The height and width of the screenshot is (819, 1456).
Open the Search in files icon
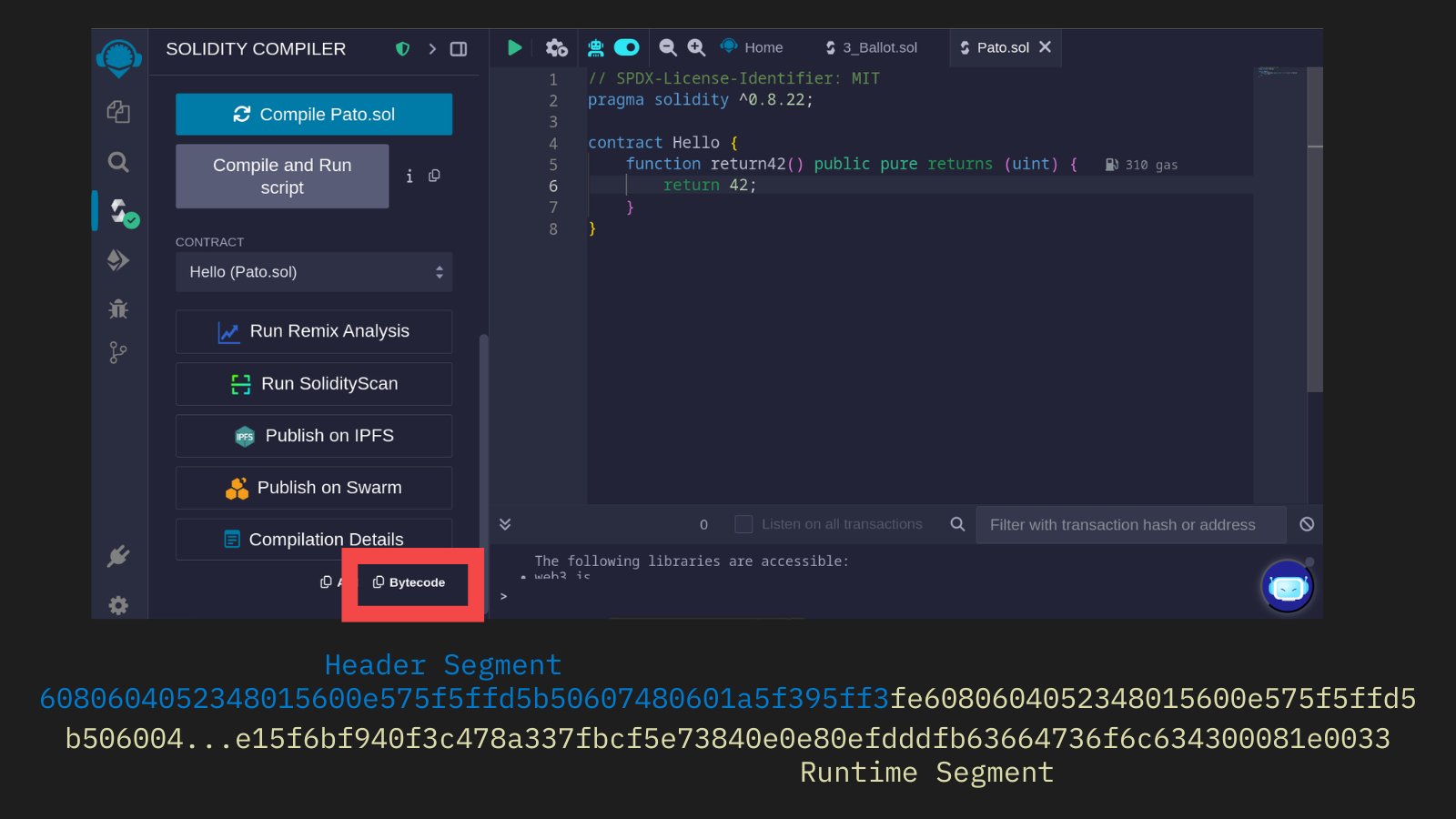click(118, 162)
